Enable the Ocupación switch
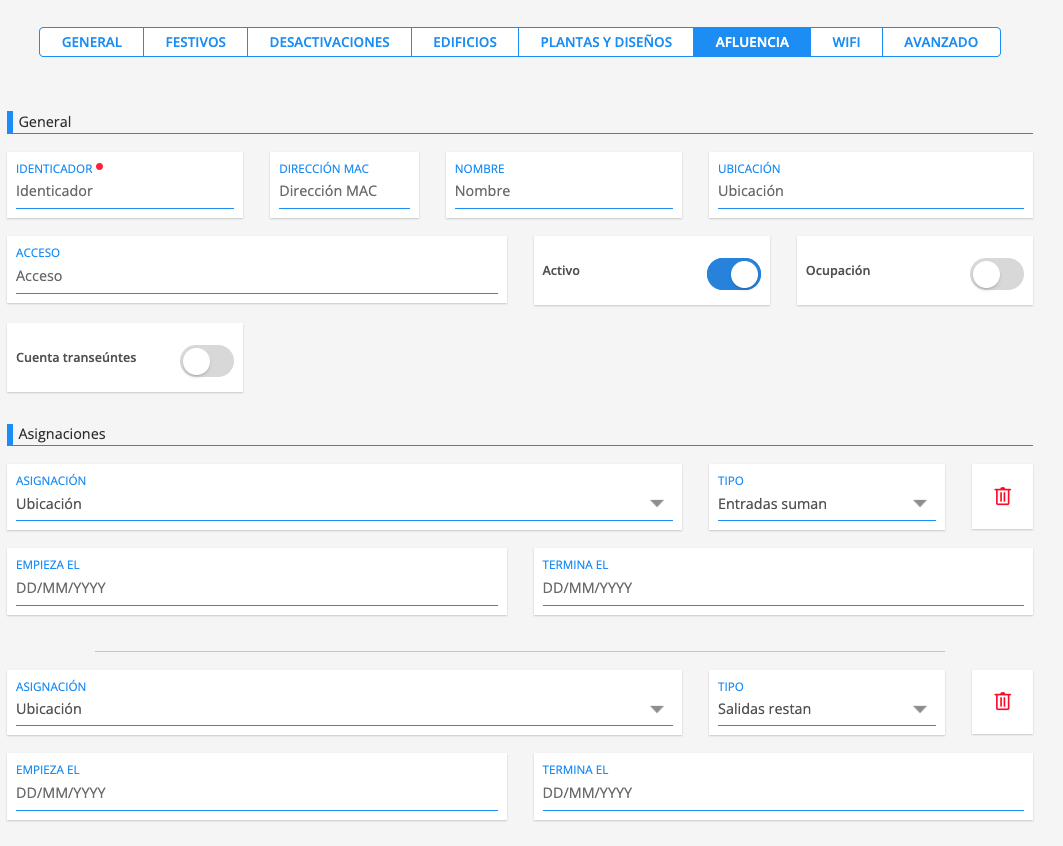The width and height of the screenshot is (1063, 846). tap(997, 275)
